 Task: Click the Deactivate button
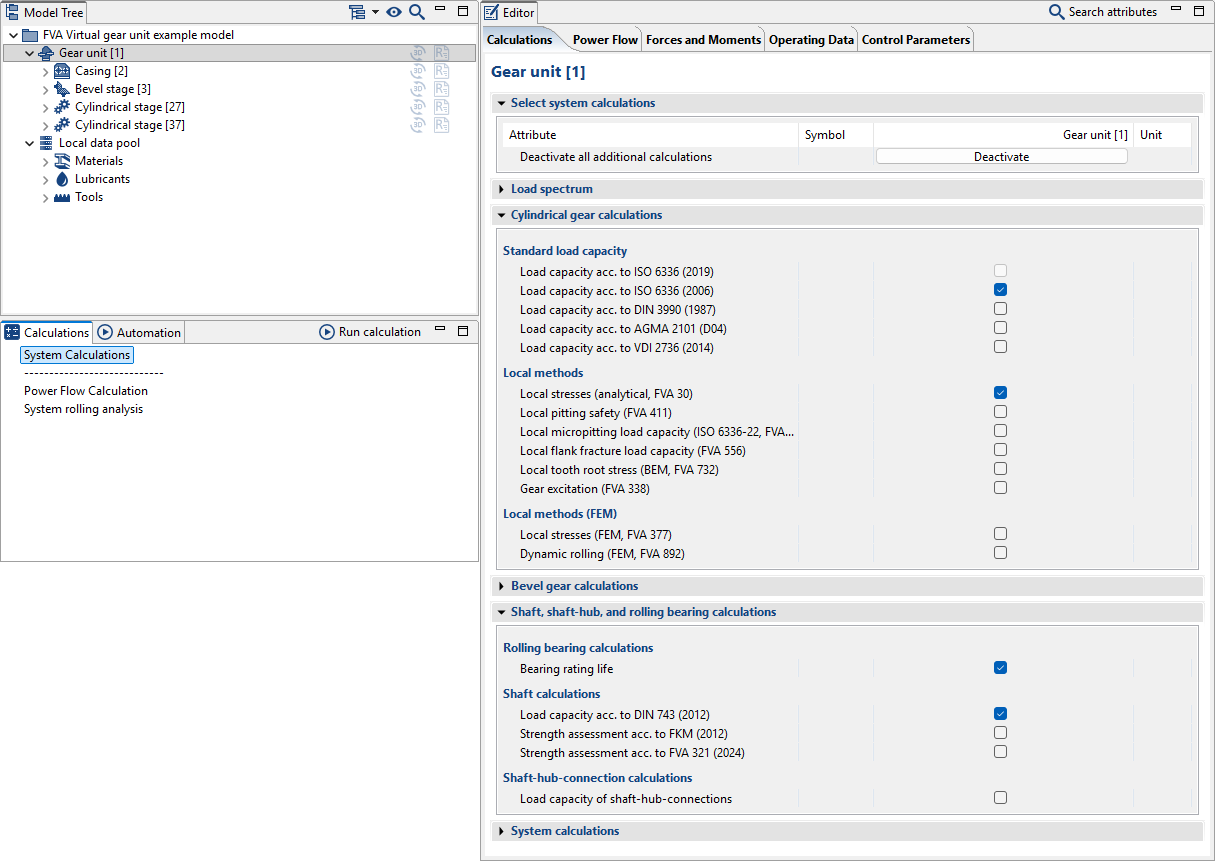1001,157
